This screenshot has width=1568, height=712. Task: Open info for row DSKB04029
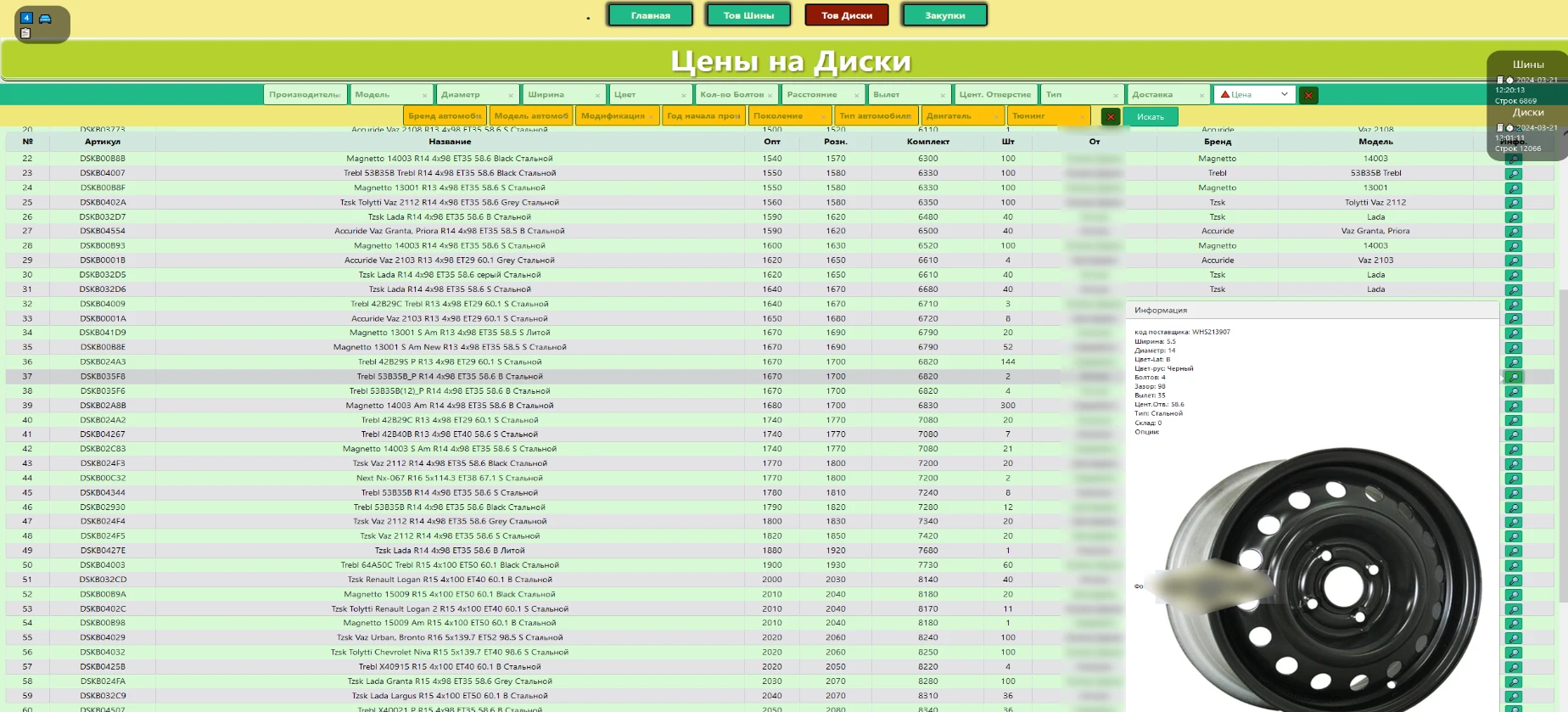coord(1513,638)
